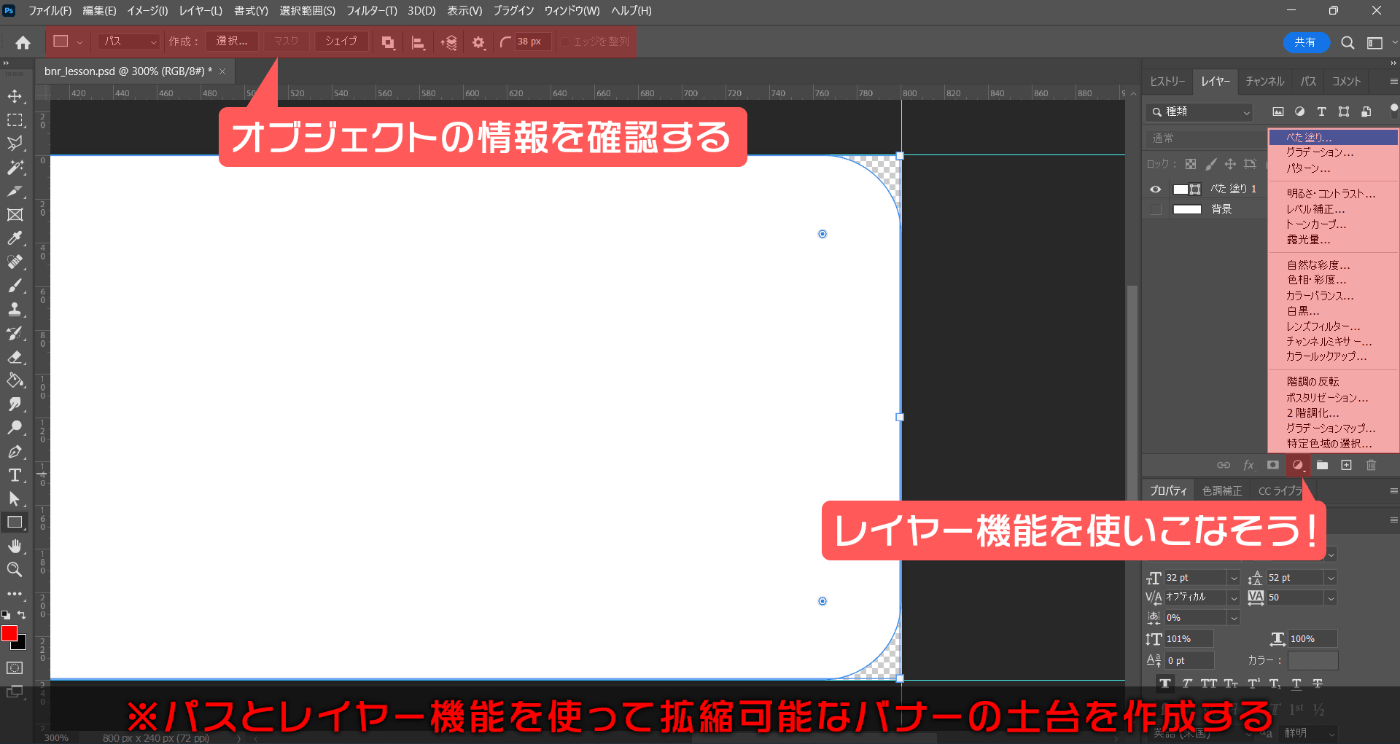Open the フィルター(T) menu
This screenshot has width=1400, height=744.
[x=371, y=10]
